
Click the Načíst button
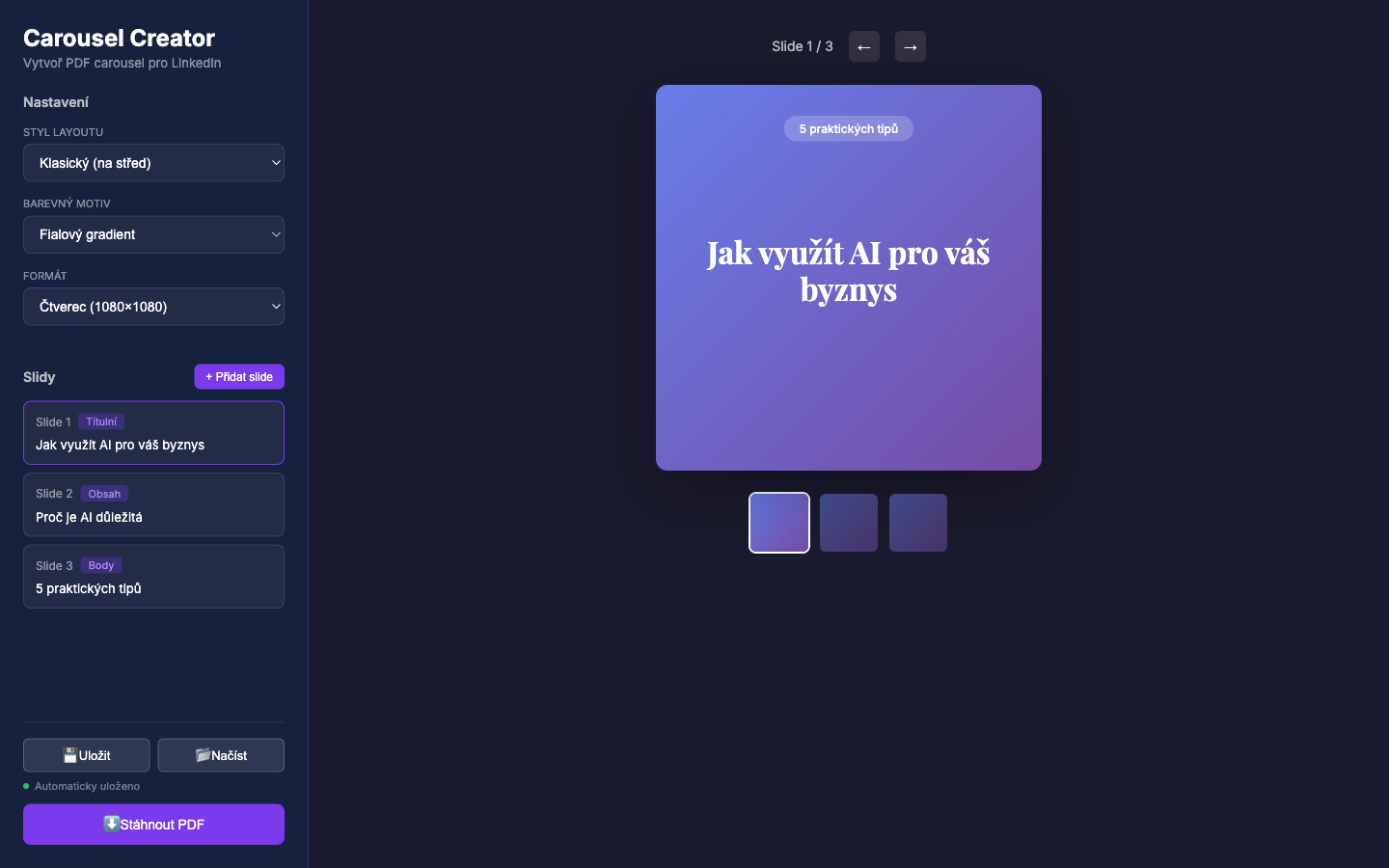pyautogui.click(x=221, y=755)
